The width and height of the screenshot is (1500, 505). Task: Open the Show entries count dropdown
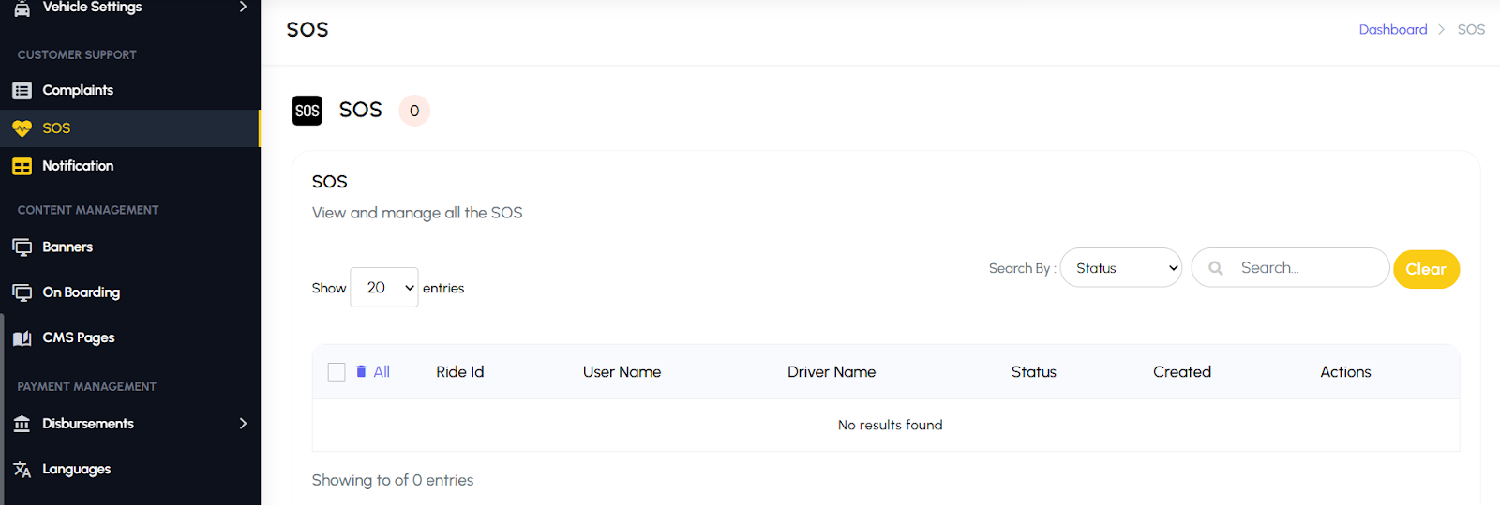coord(384,287)
